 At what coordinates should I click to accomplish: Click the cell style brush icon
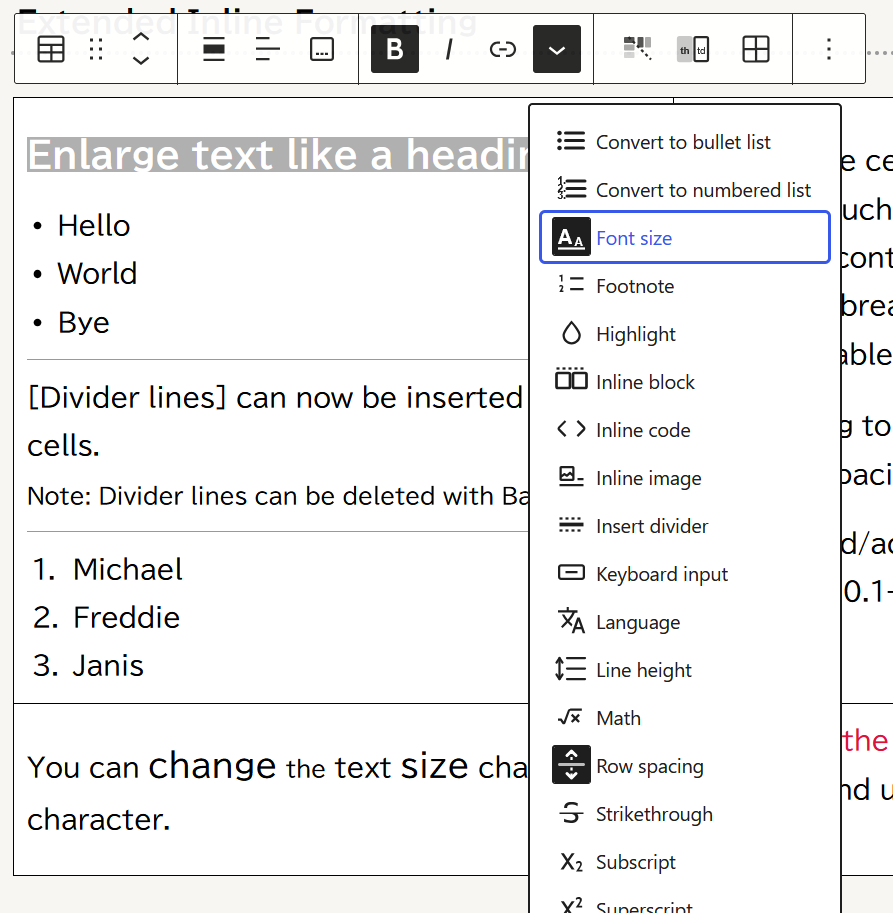(637, 49)
